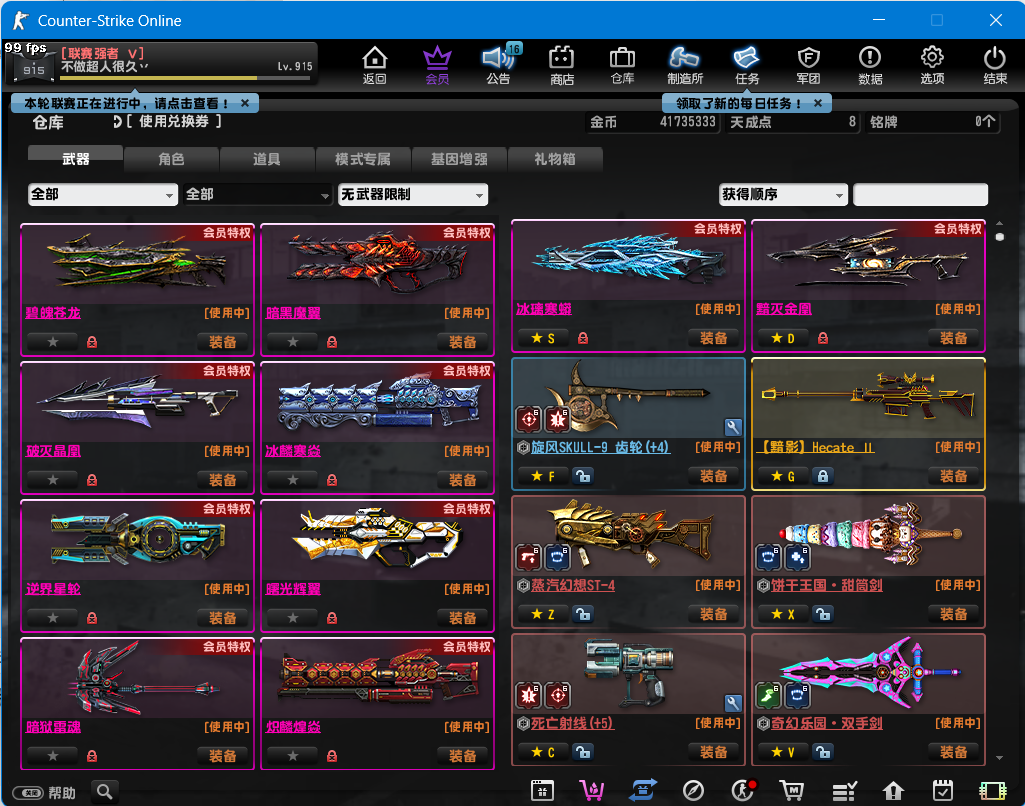Switch to the 模式专属 tab

pyautogui.click(x=363, y=159)
